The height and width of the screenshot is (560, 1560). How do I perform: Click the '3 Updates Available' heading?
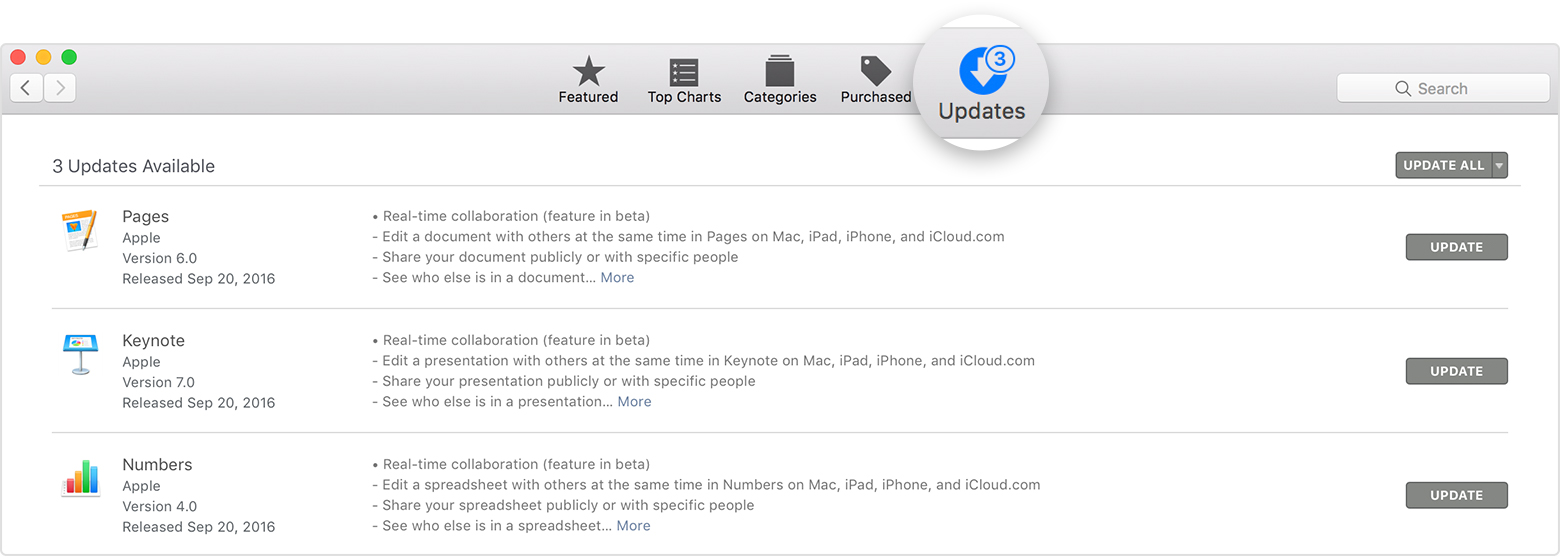134,166
